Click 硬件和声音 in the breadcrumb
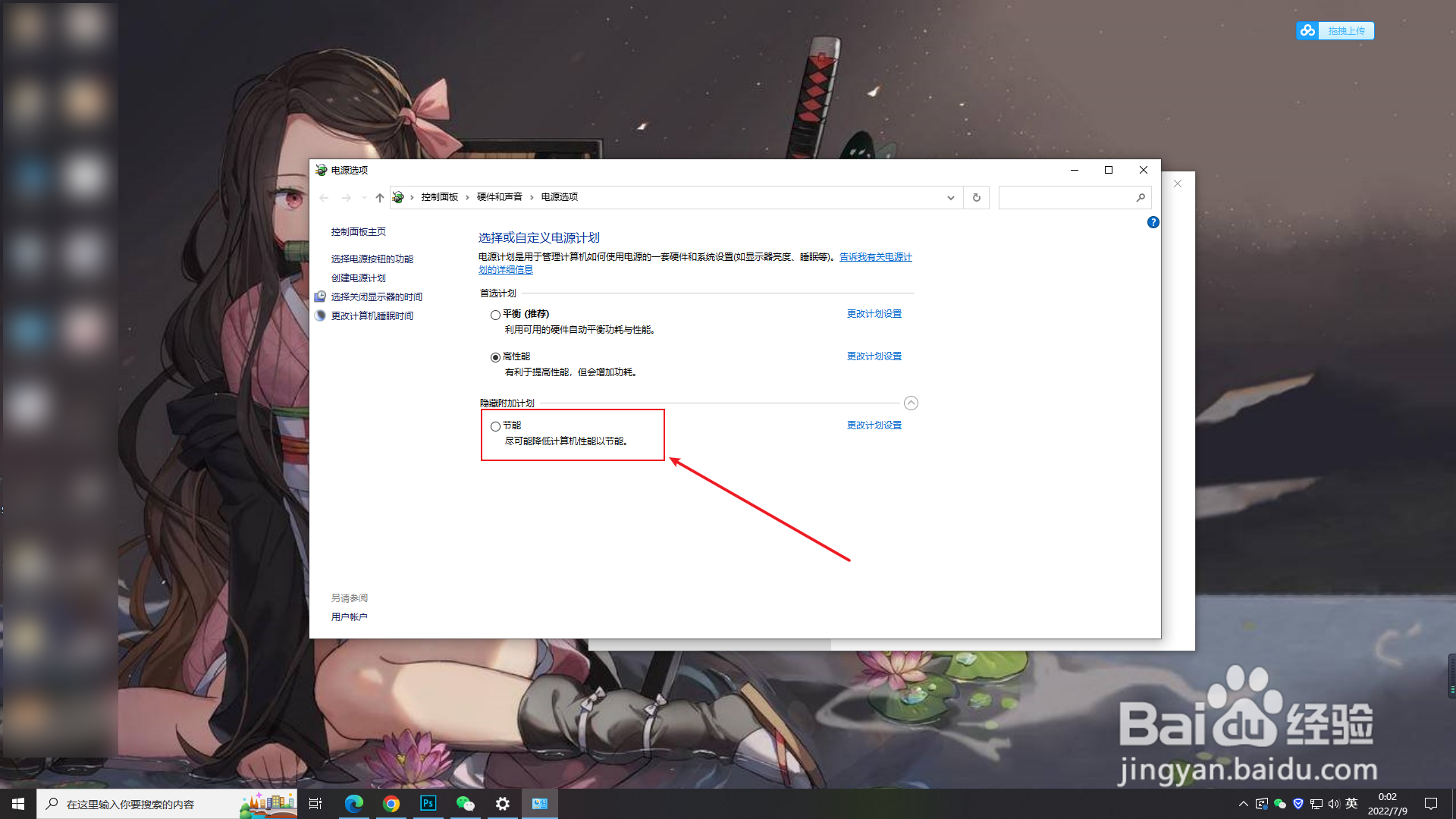This screenshot has height=819, width=1456. tap(499, 197)
